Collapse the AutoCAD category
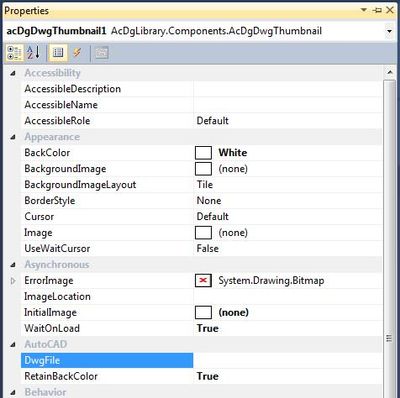Image resolution: width=400 pixels, height=398 pixels. [x=13, y=345]
